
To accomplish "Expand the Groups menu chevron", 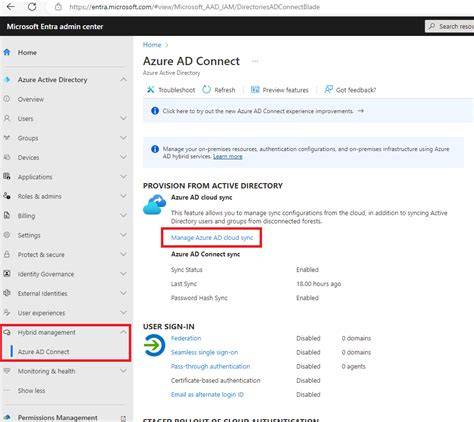I will tap(123, 138).
